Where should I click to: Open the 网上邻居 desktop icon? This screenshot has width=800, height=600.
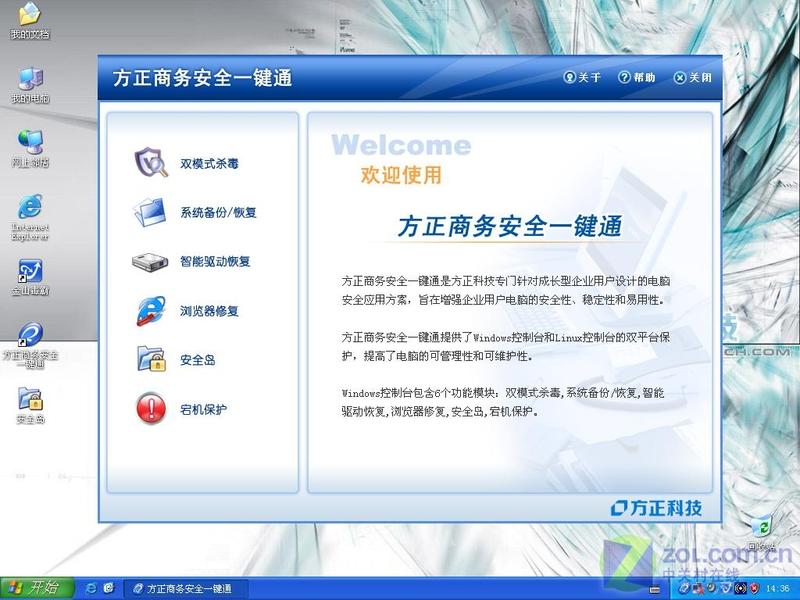coord(30,149)
